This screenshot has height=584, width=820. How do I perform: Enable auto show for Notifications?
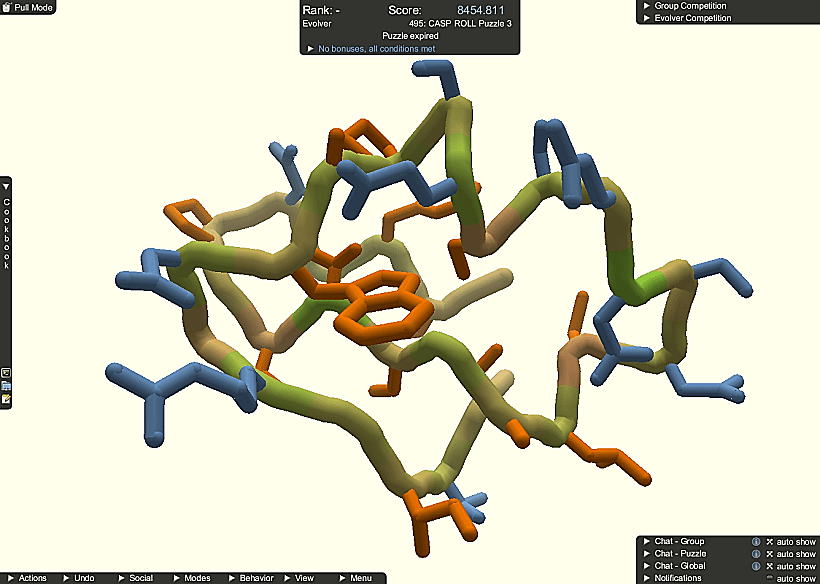click(769, 578)
